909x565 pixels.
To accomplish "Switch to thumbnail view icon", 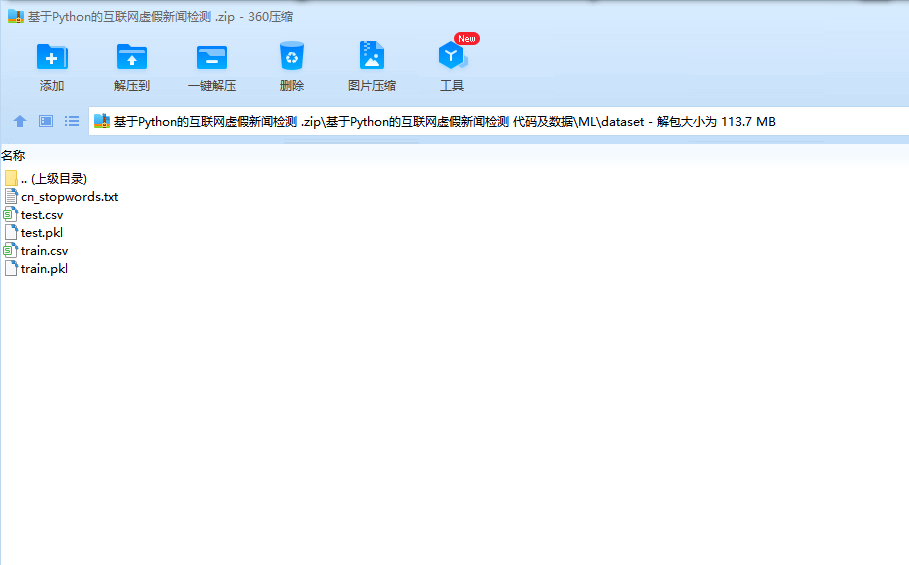I will click(x=46, y=121).
